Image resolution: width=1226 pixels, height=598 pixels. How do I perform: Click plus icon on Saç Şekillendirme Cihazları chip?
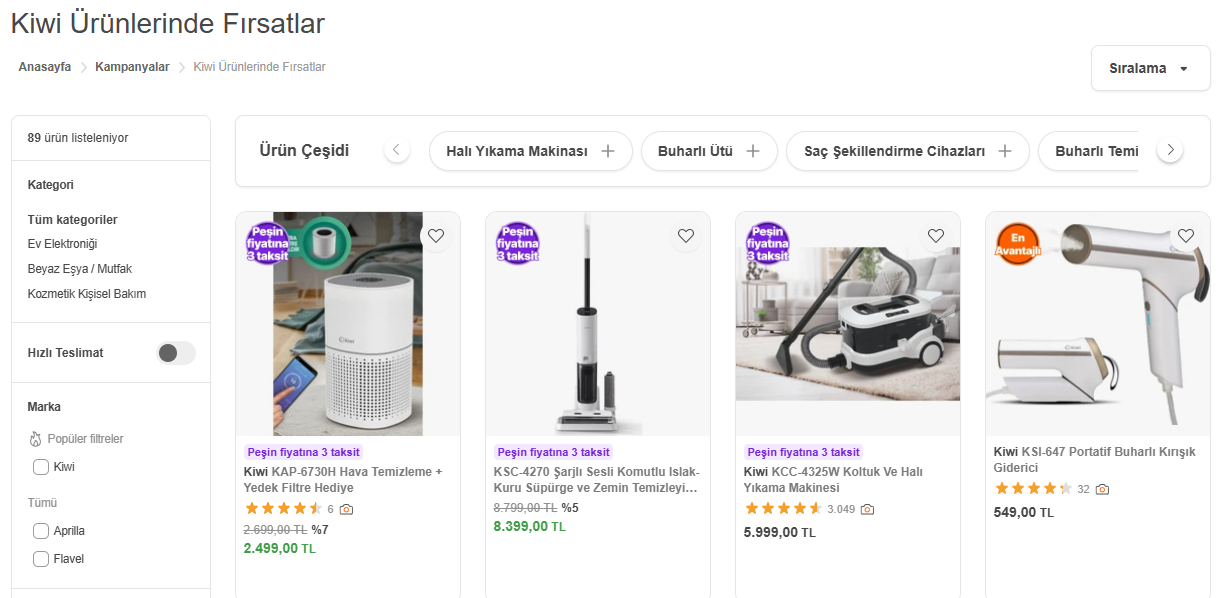click(x=1005, y=151)
